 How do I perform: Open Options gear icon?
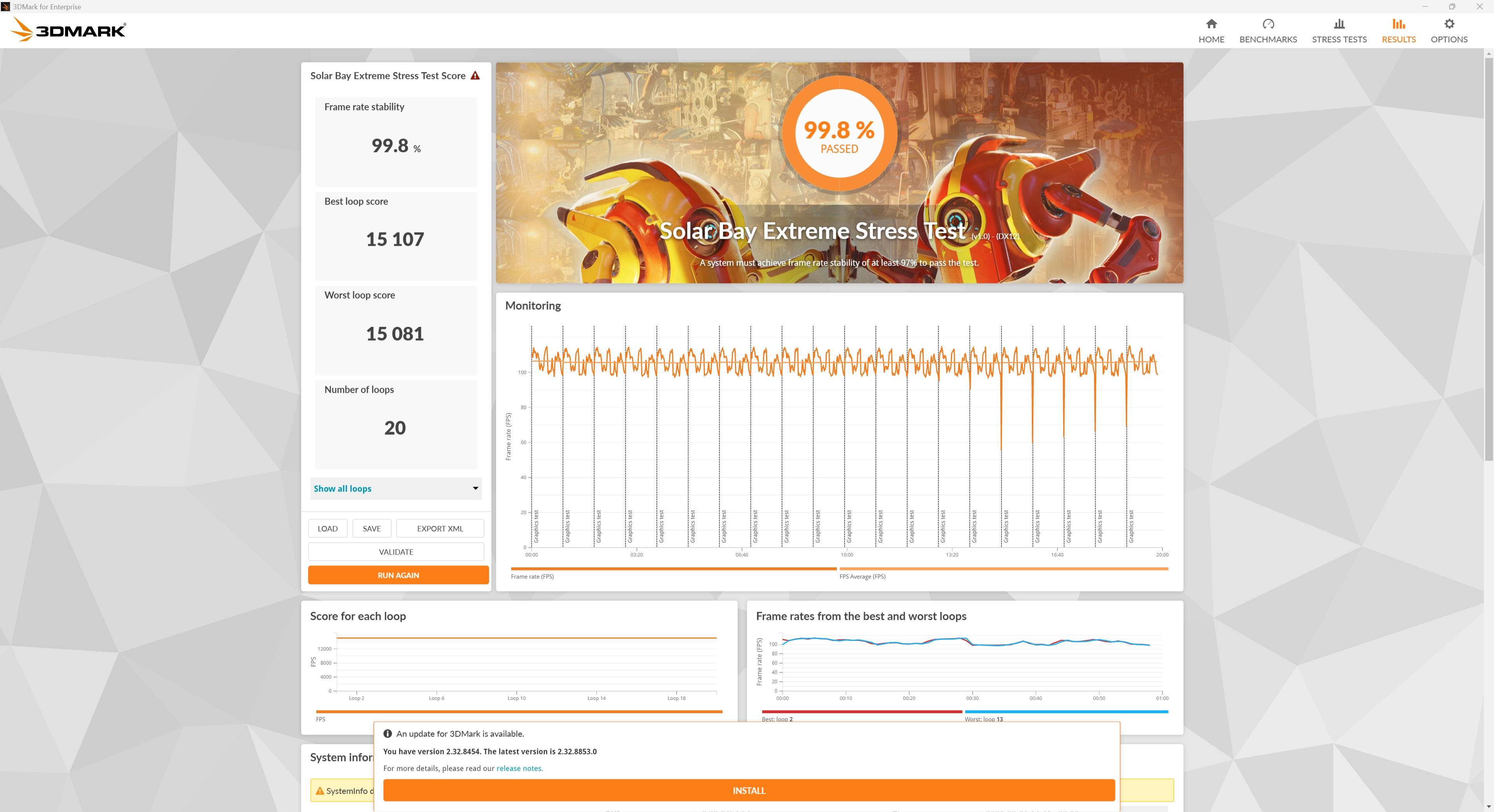[x=1449, y=24]
